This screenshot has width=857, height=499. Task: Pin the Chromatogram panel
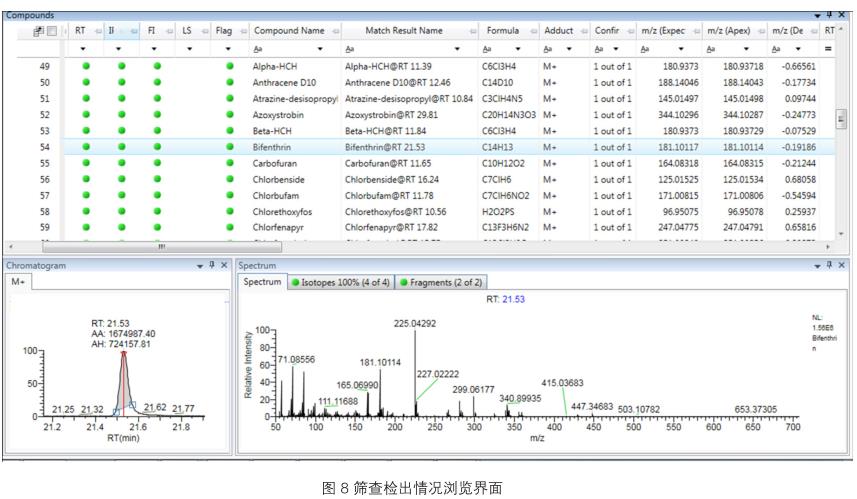coord(212,265)
